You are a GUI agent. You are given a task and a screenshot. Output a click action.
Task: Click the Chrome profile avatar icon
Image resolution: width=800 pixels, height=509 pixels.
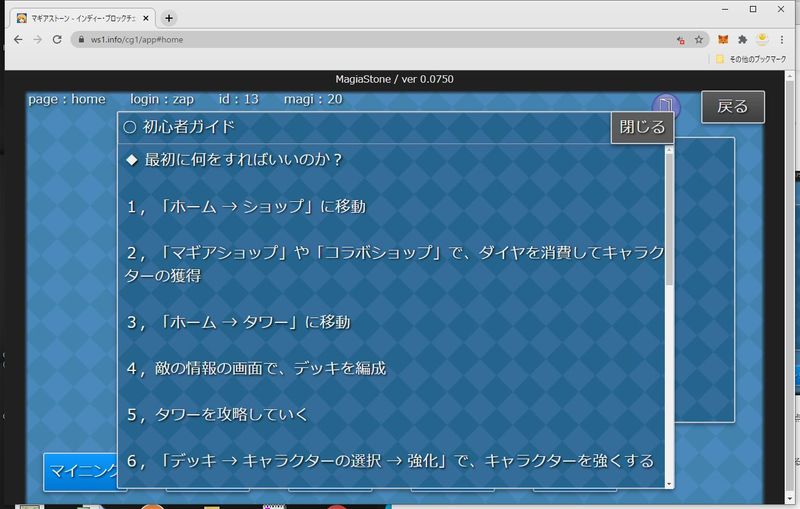pos(762,39)
